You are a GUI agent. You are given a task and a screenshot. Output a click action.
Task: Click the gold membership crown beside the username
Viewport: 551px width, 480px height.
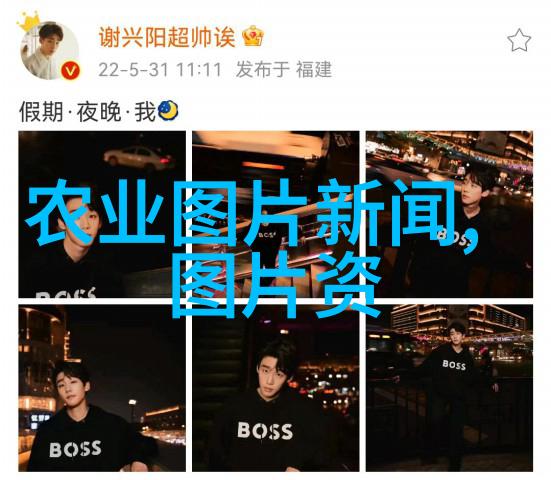(253, 36)
